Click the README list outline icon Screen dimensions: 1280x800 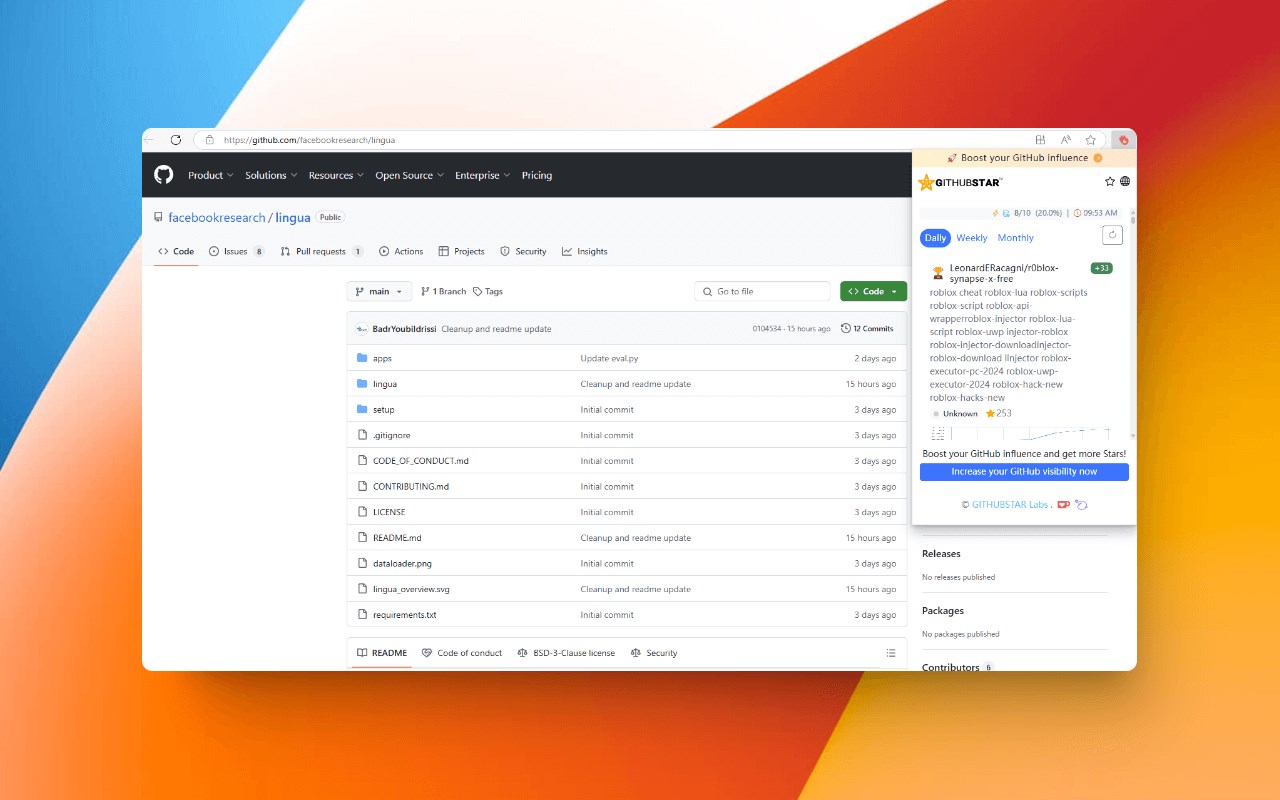[891, 653]
